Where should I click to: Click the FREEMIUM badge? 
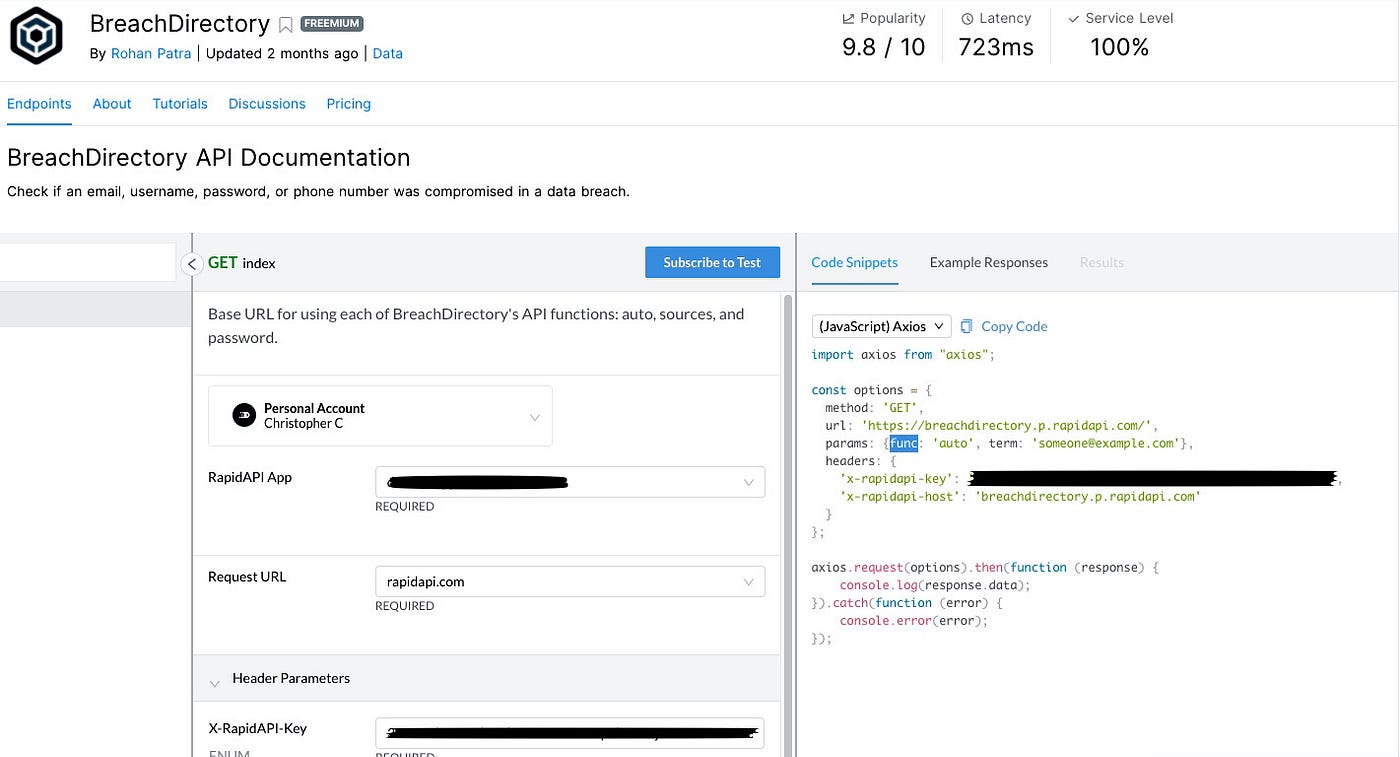tap(332, 24)
